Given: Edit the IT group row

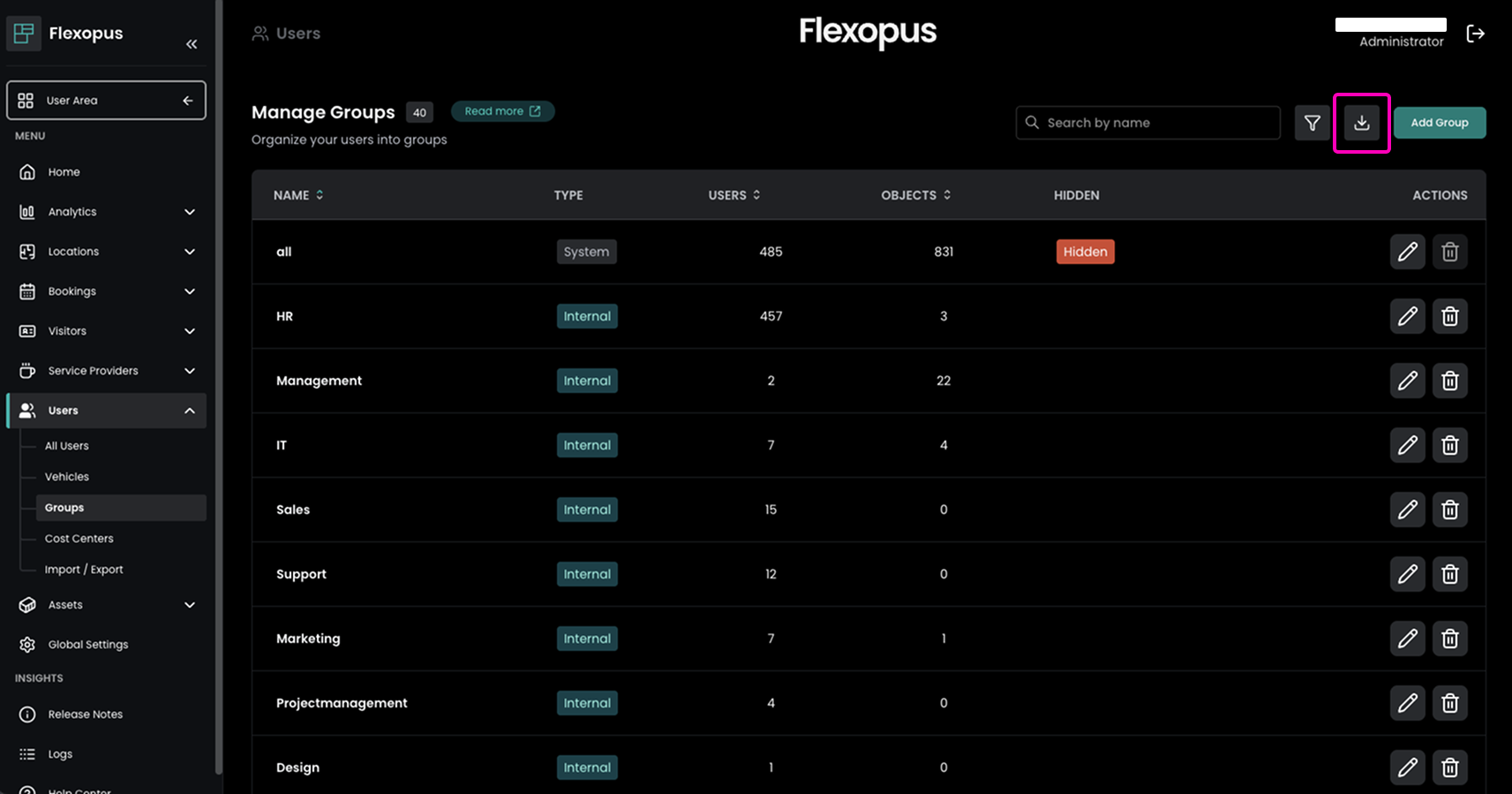Looking at the screenshot, I should [1407, 445].
